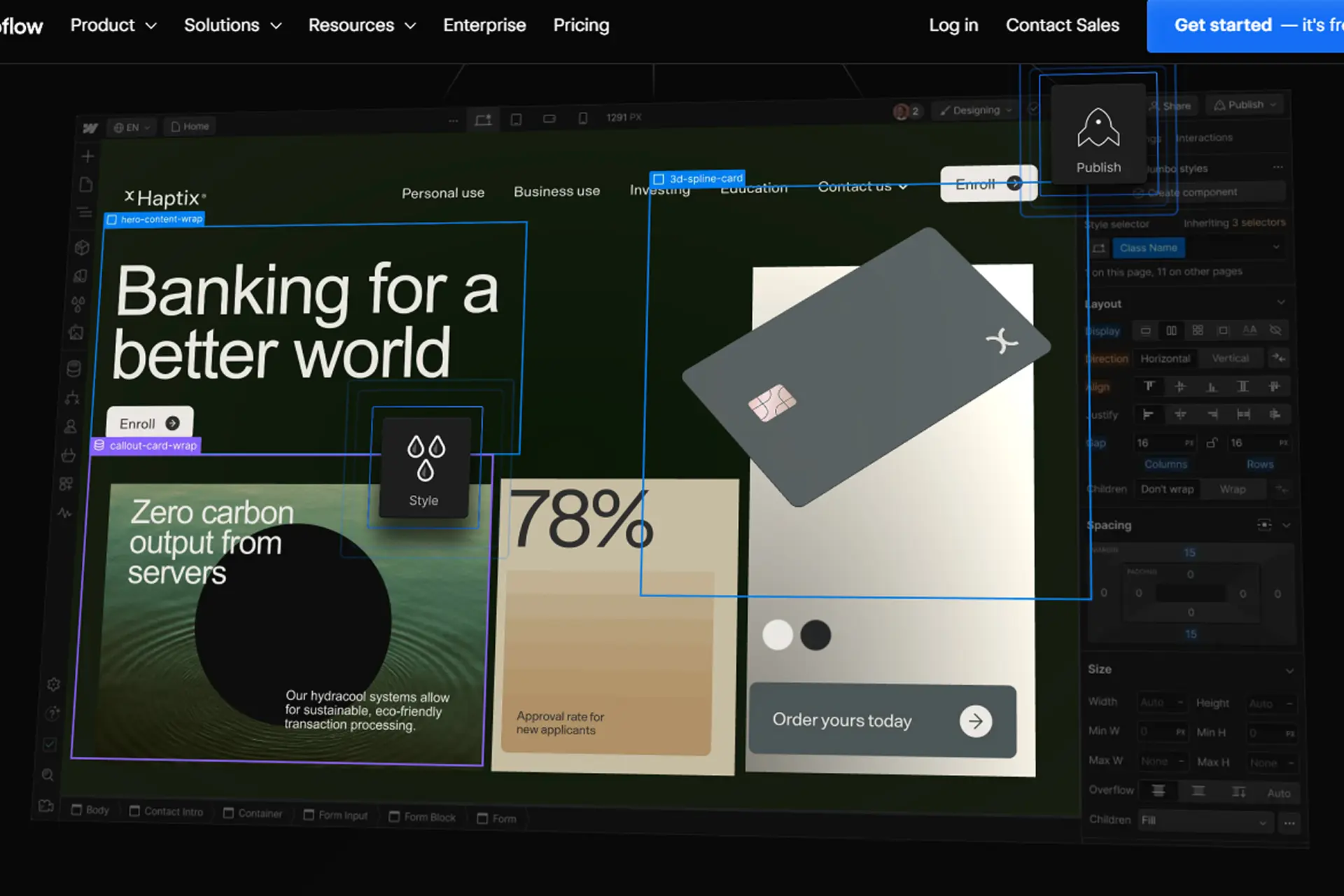
Task: Open the Enterprise nav item
Action: click(x=484, y=25)
